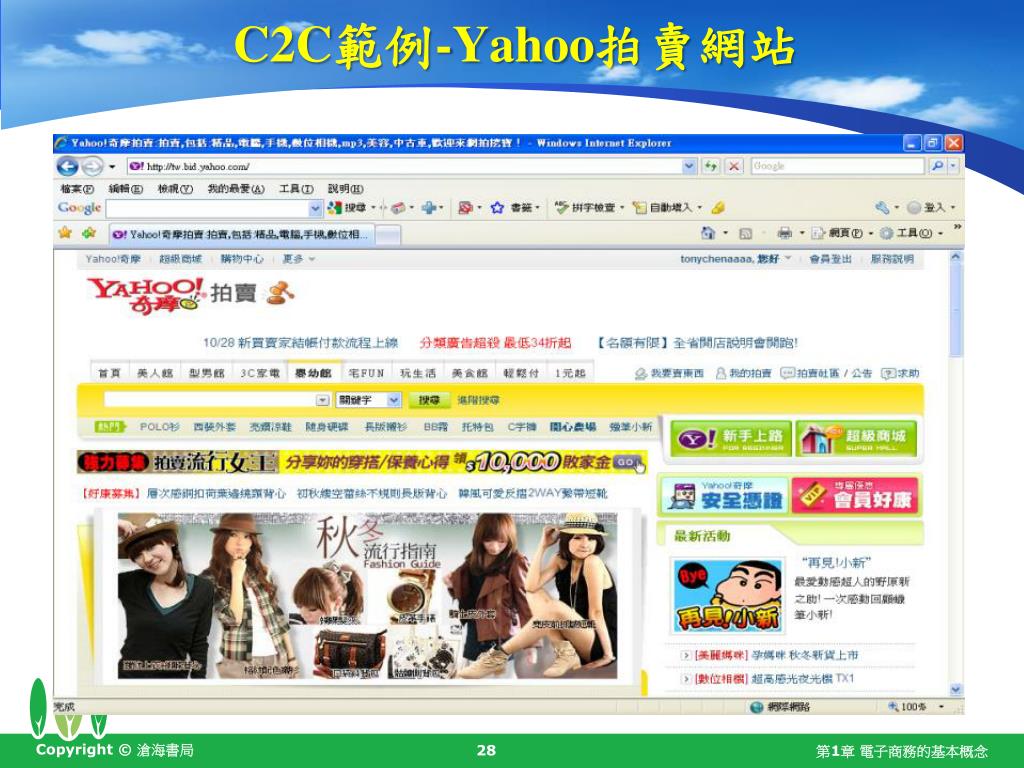Click the 服務說明 help link
Screen dimensions: 1024x768
click(891, 259)
